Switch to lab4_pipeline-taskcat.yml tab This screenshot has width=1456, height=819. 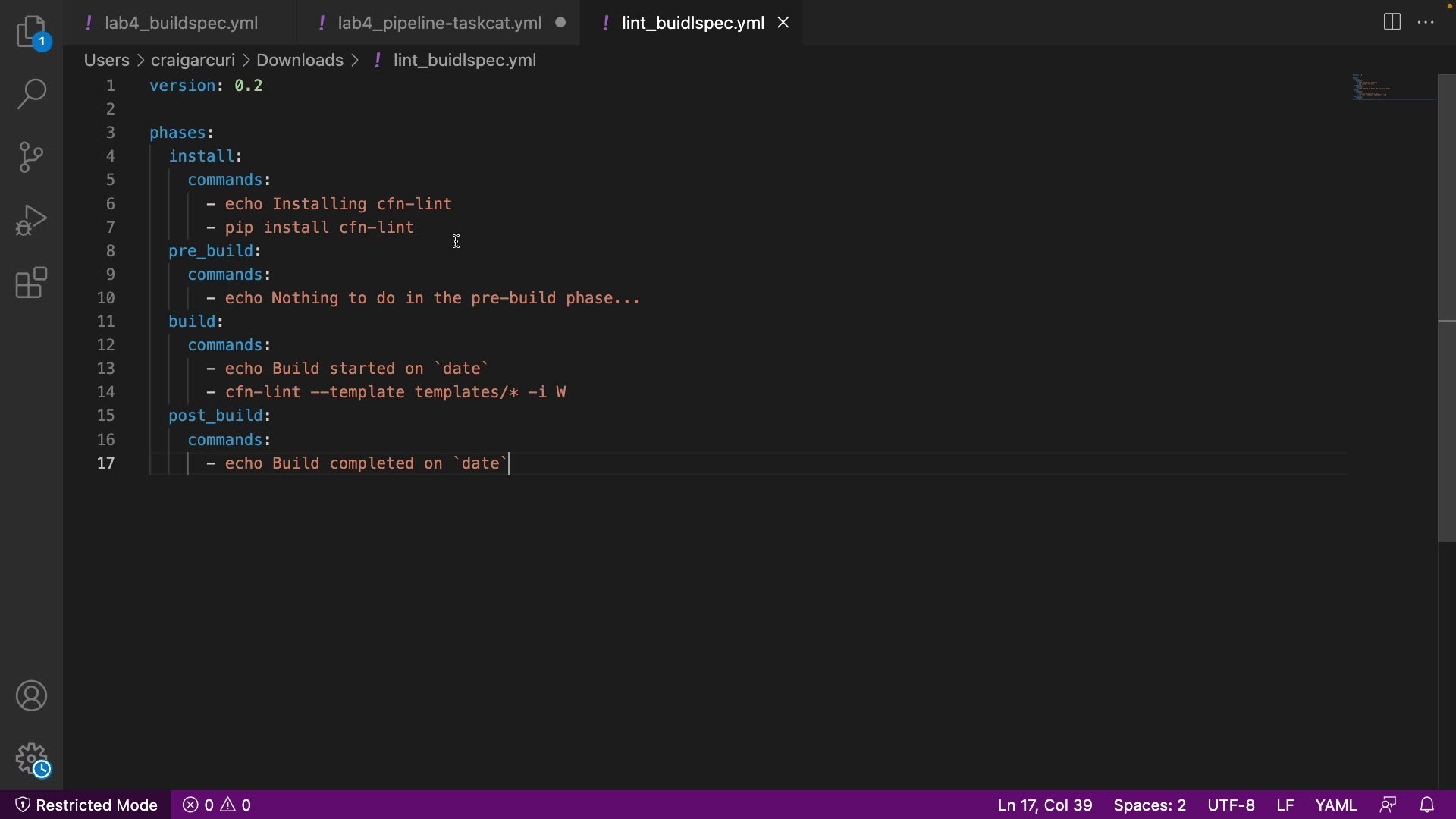pos(439,24)
